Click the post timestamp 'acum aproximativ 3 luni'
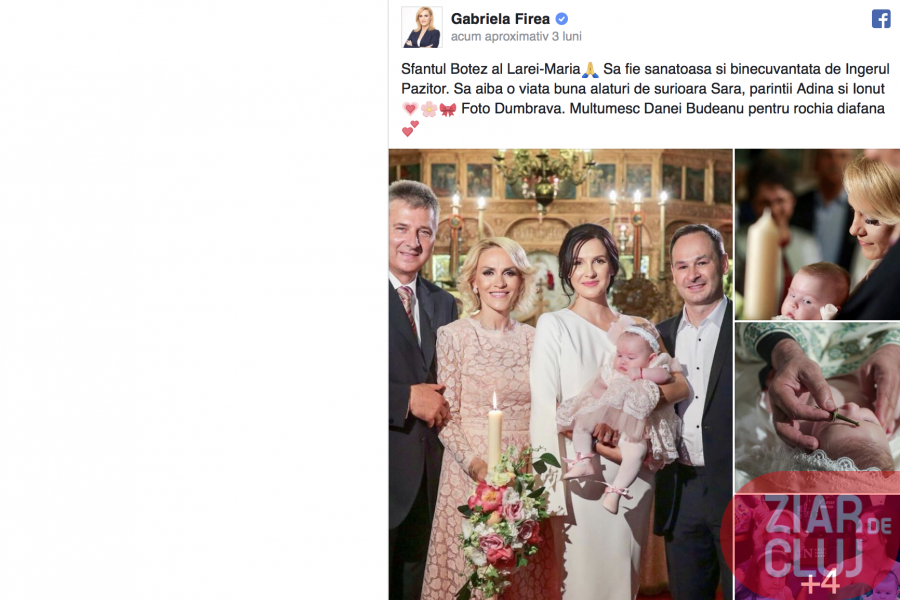This screenshot has width=900, height=600. [516, 37]
